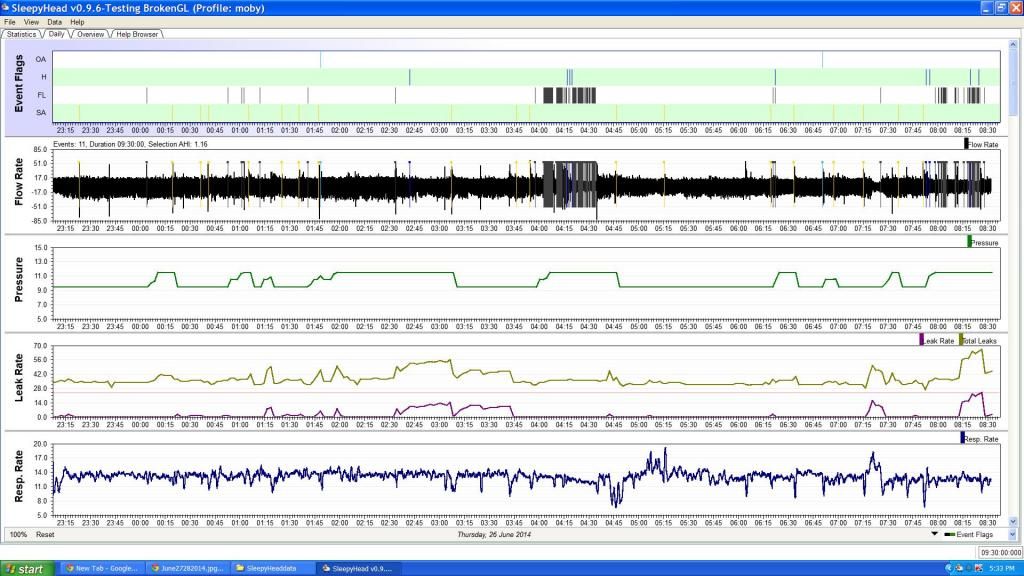Click the pressure plateau between 02:00 and 03:00

pos(394,273)
